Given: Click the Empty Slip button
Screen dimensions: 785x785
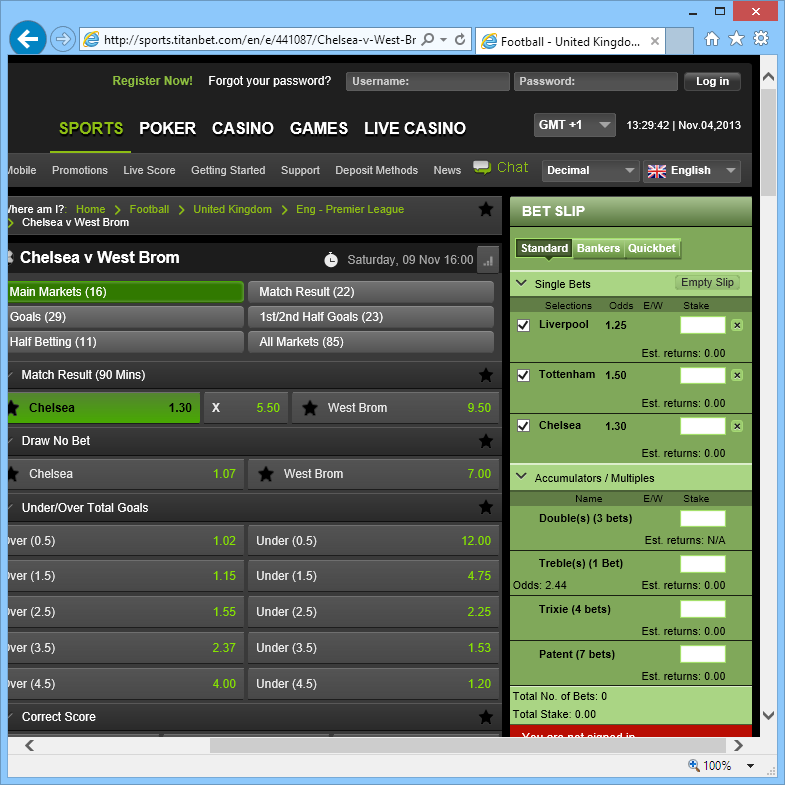Looking at the screenshot, I should coord(707,282).
